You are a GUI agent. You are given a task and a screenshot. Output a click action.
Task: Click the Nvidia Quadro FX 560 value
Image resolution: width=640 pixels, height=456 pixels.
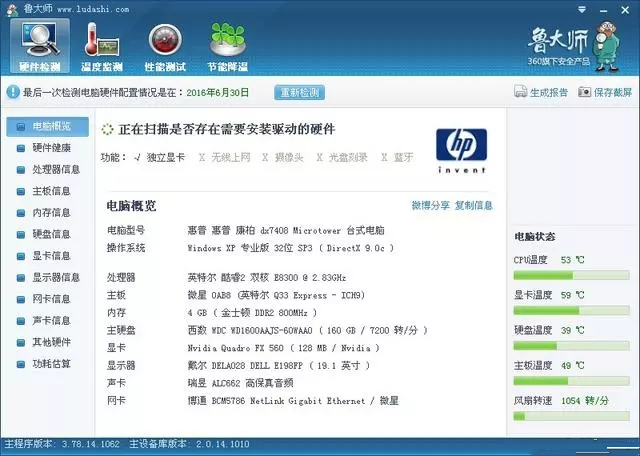coord(284,348)
